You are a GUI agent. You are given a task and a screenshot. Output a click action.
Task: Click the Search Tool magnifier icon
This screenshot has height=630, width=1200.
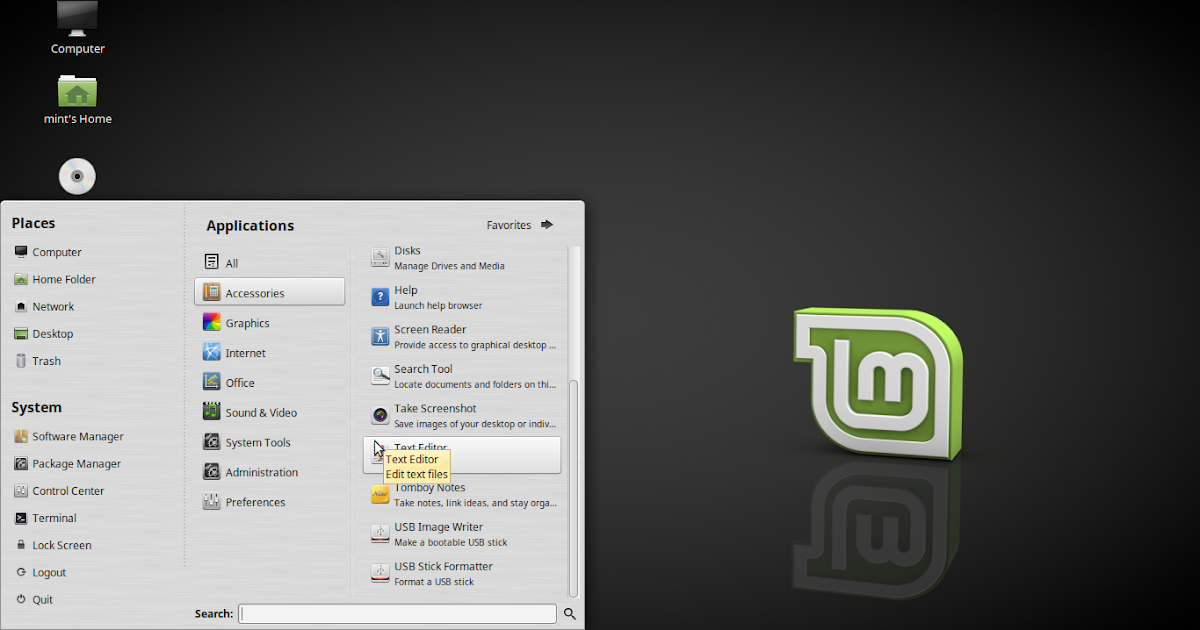pyautogui.click(x=380, y=376)
